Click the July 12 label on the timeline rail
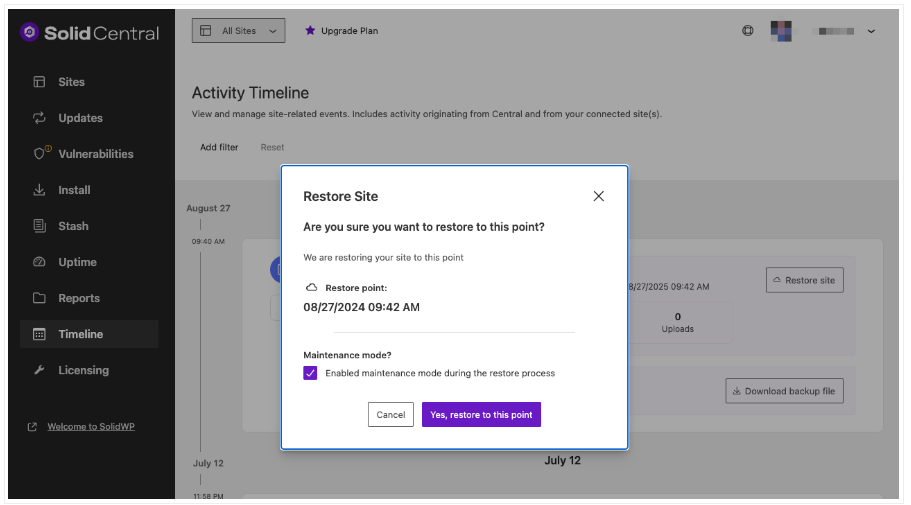The image size is (911, 505). (x=208, y=463)
